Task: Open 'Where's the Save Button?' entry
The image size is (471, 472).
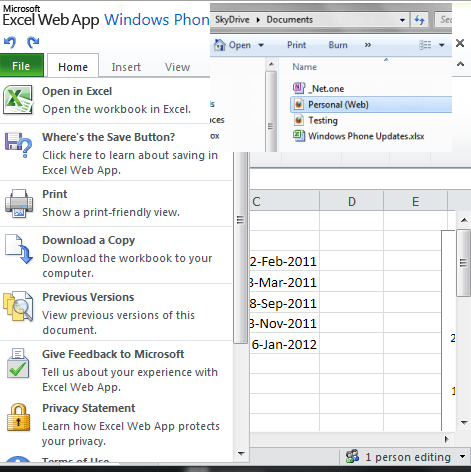Action: 108,137
